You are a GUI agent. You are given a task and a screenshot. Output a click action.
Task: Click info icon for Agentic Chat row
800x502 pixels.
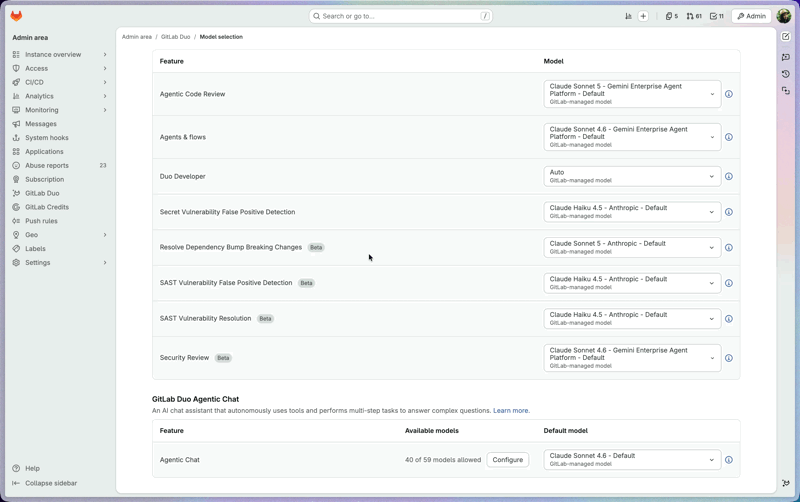pos(729,460)
